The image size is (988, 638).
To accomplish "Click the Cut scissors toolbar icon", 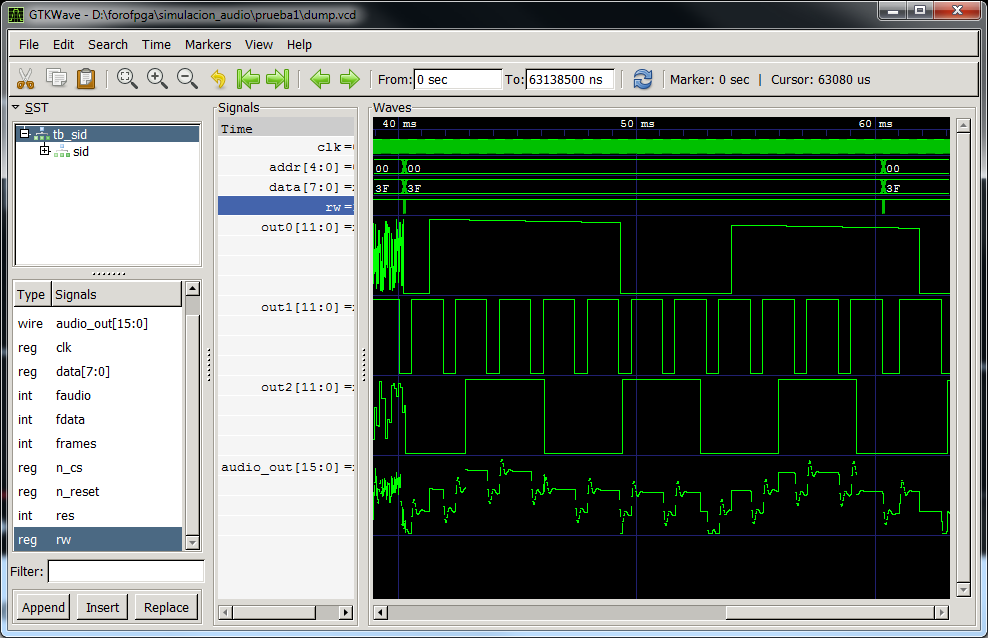I will (26, 79).
